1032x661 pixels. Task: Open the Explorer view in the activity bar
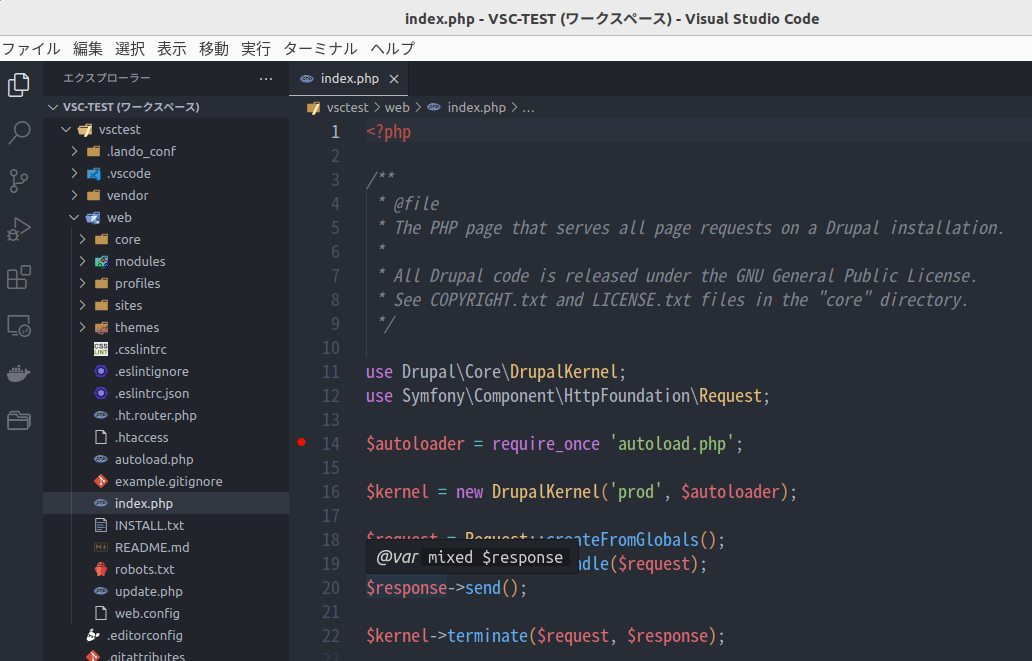coord(18,85)
